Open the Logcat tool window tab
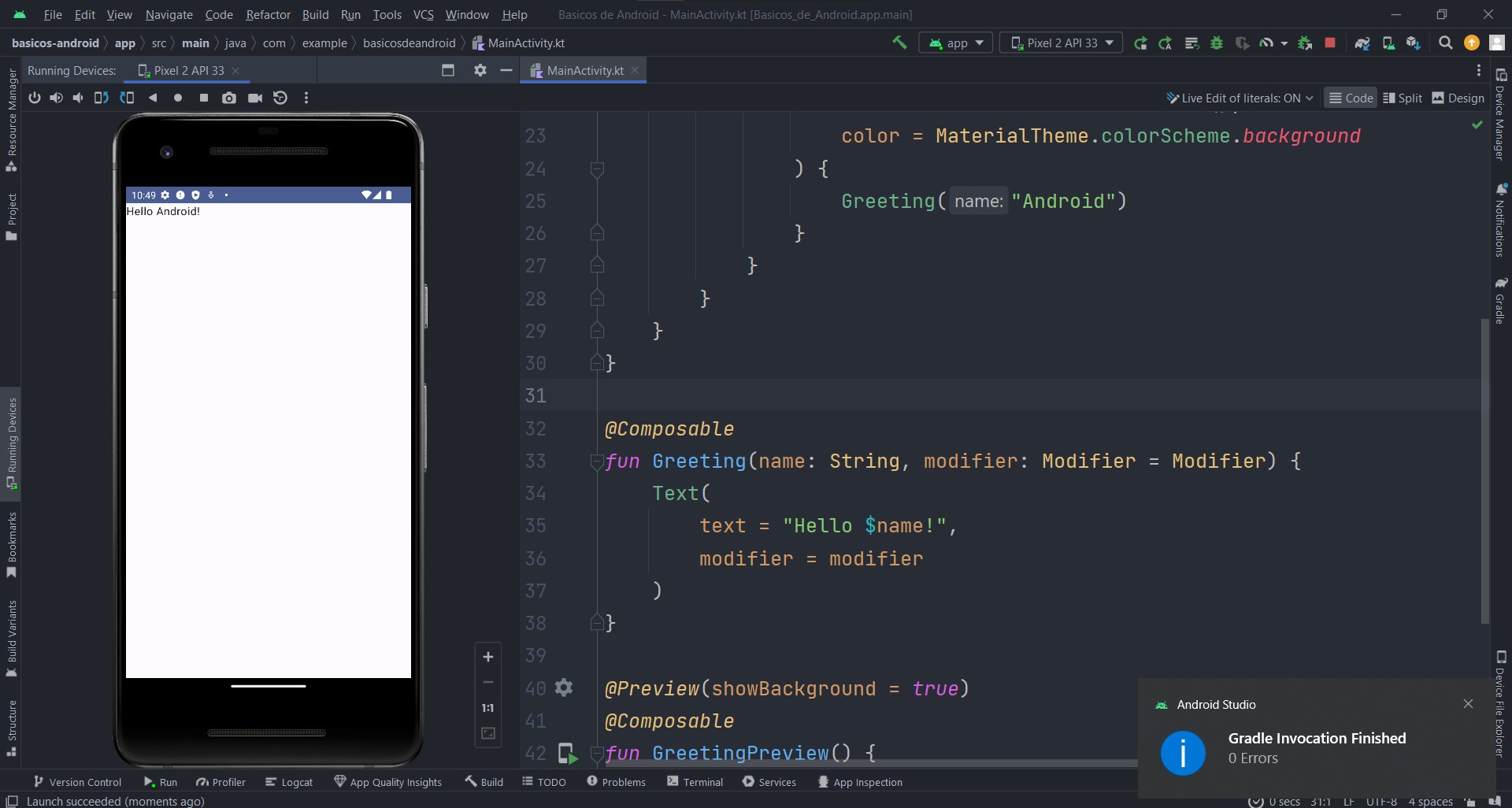Viewport: 1512px width, 808px height. coord(289,782)
